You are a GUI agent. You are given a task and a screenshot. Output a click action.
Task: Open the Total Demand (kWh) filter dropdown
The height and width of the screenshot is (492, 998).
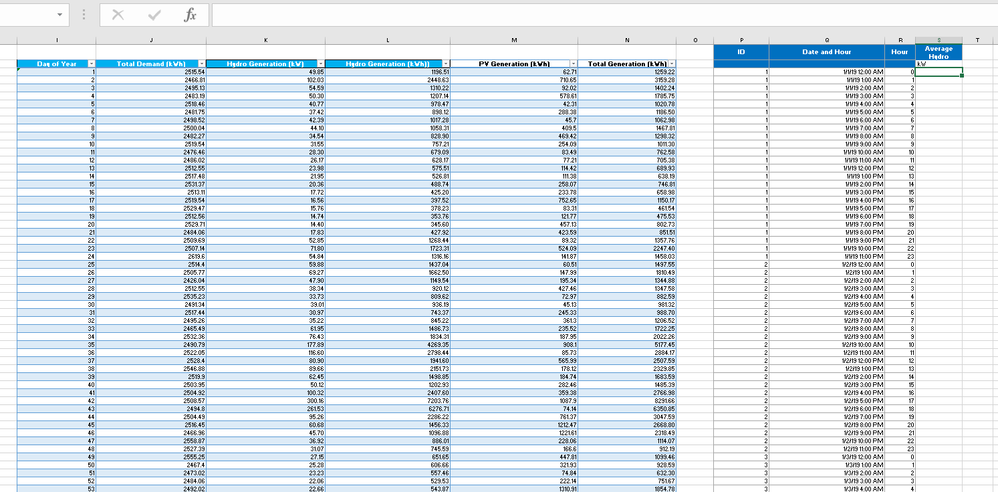[202, 64]
